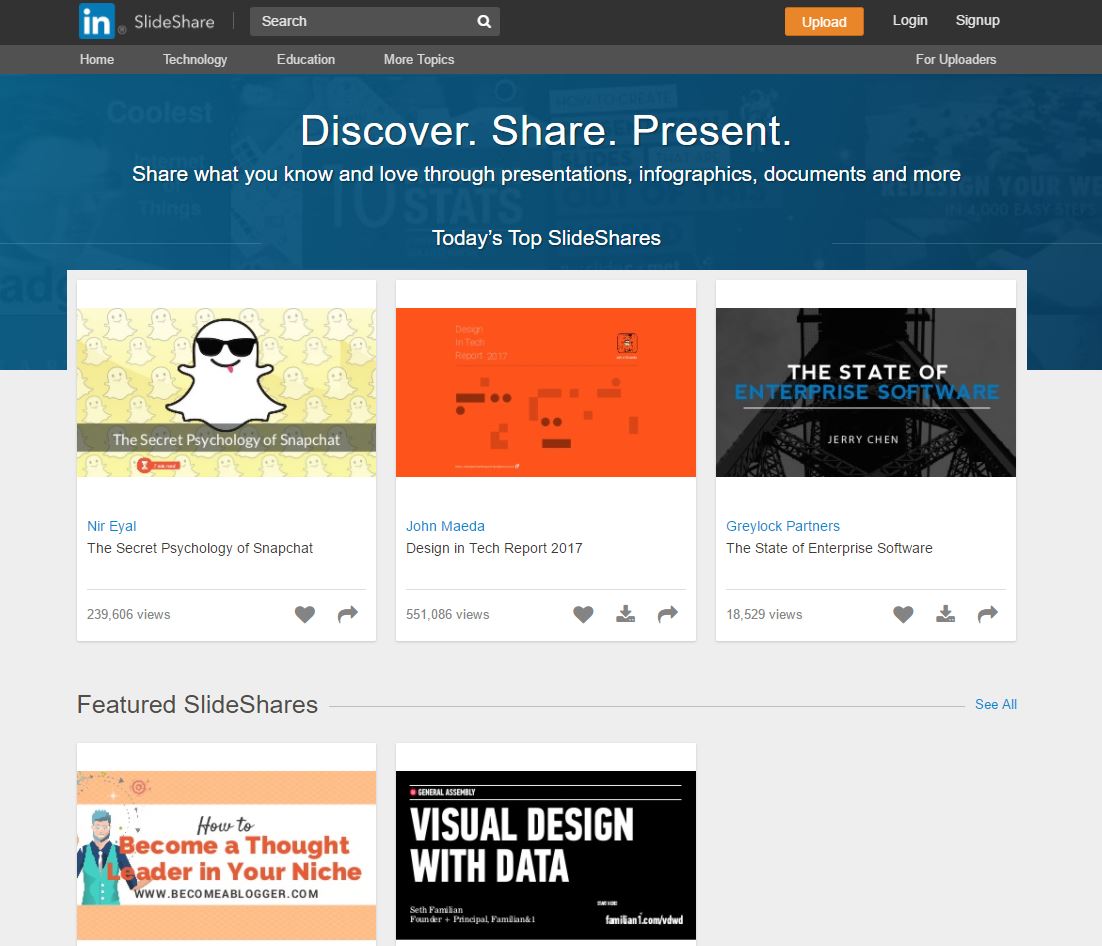Viewport: 1102px width, 946px height.
Task: Open the For Uploaders page
Action: (x=956, y=60)
